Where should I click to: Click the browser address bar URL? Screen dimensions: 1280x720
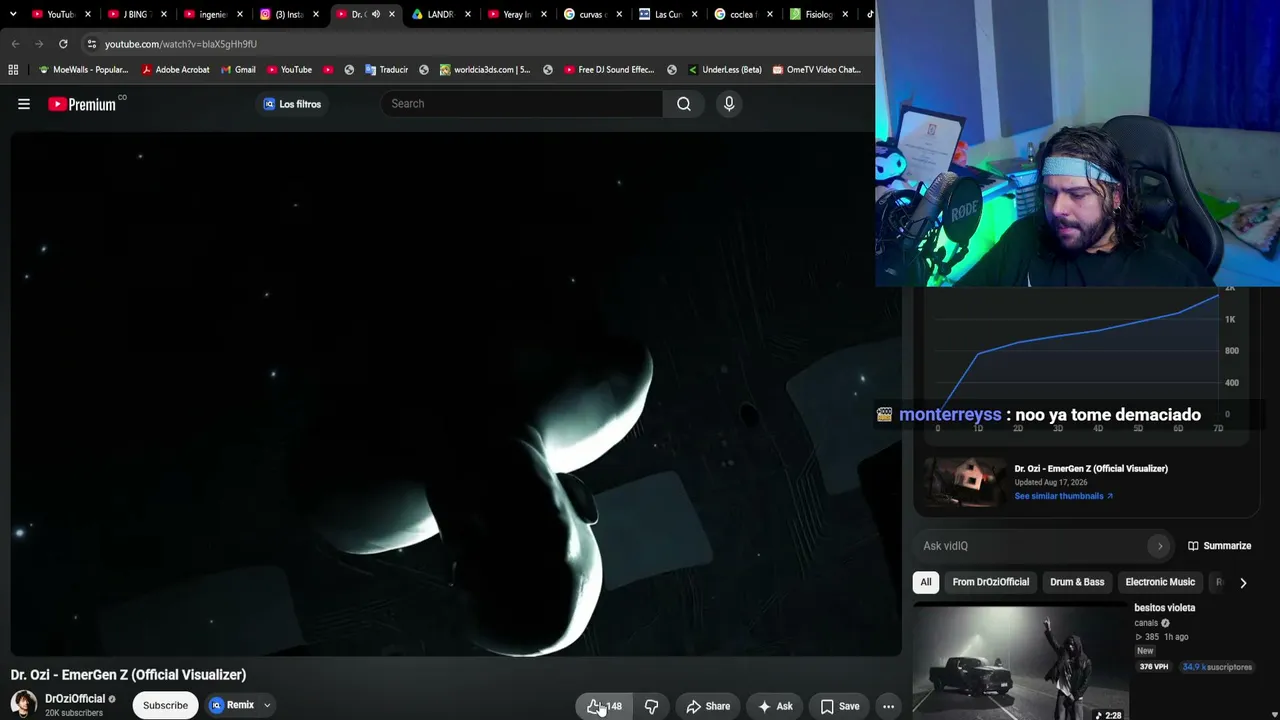[181, 44]
